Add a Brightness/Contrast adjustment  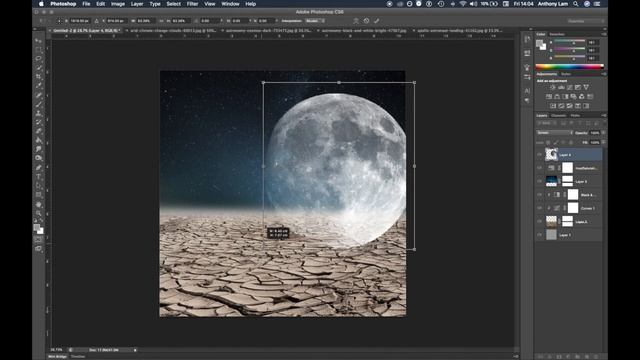point(553,87)
